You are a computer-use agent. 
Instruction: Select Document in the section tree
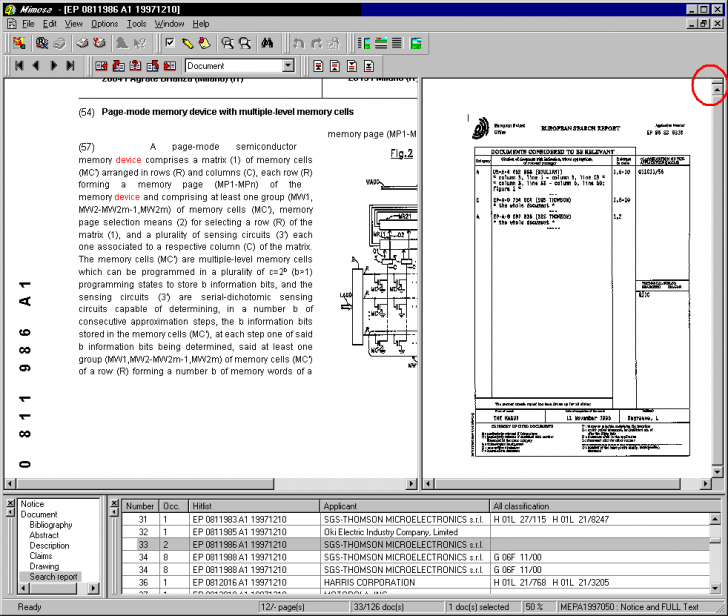coord(39,514)
